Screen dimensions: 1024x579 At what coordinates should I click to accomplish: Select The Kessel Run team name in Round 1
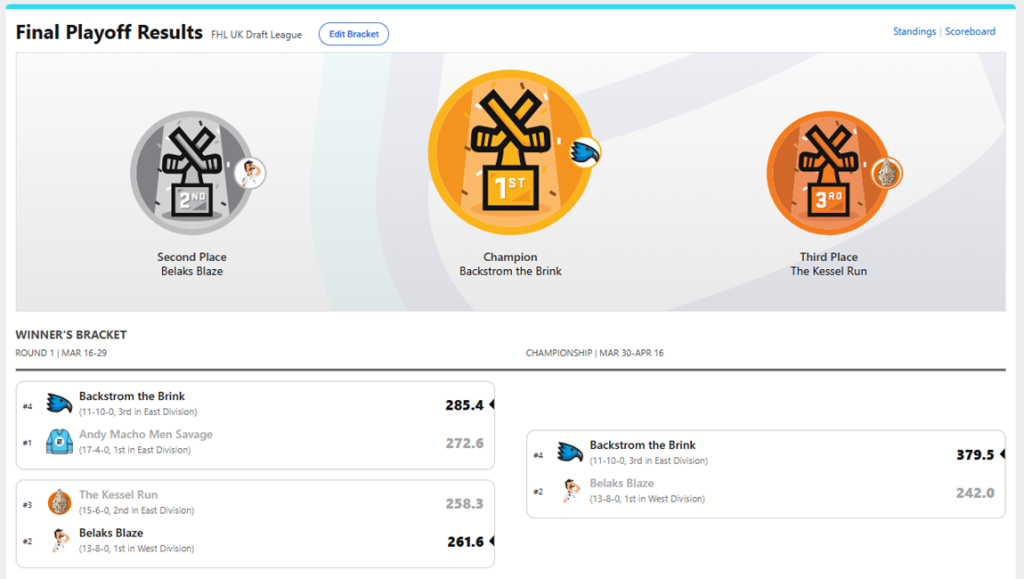(118, 495)
